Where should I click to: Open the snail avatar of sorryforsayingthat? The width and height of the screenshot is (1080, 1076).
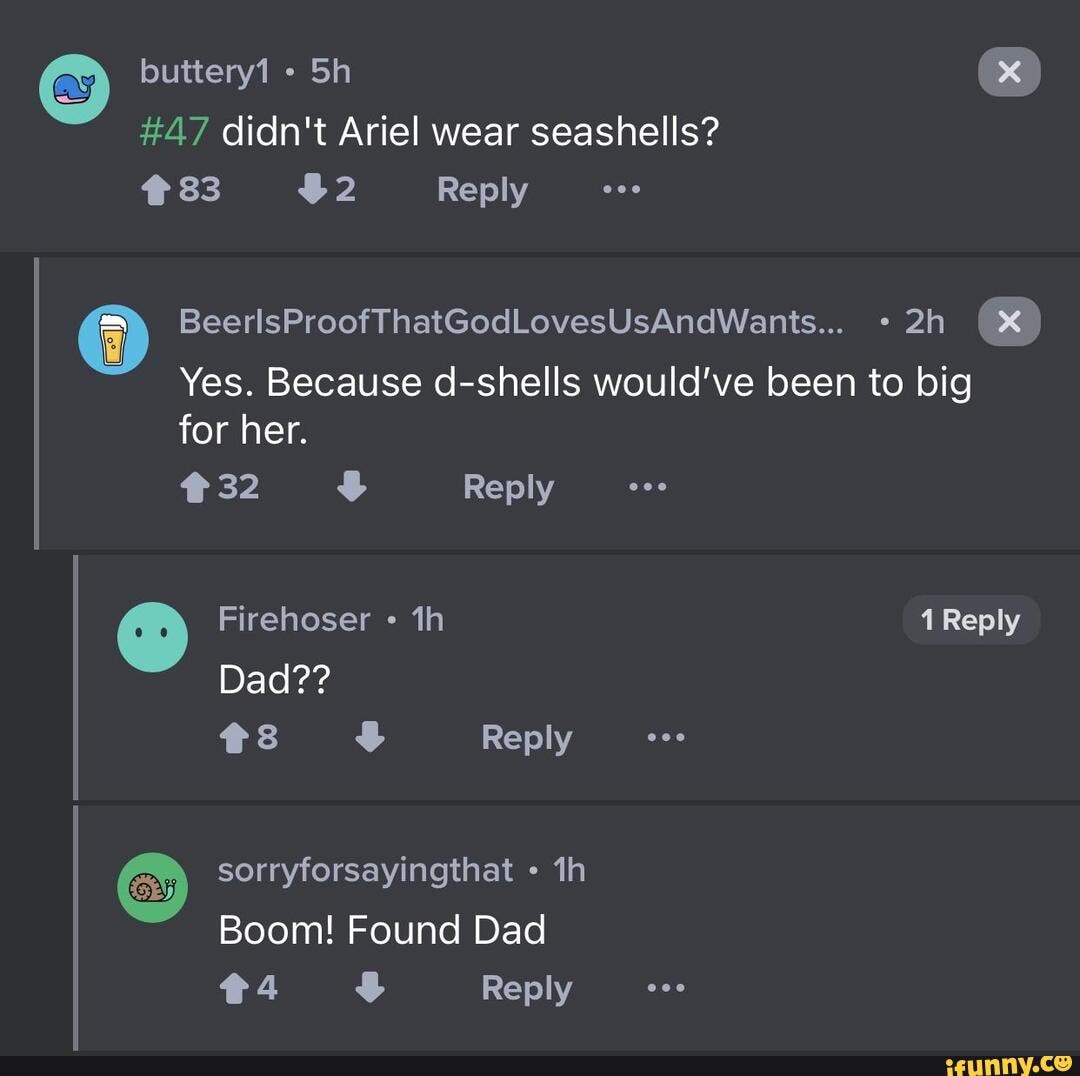click(153, 887)
